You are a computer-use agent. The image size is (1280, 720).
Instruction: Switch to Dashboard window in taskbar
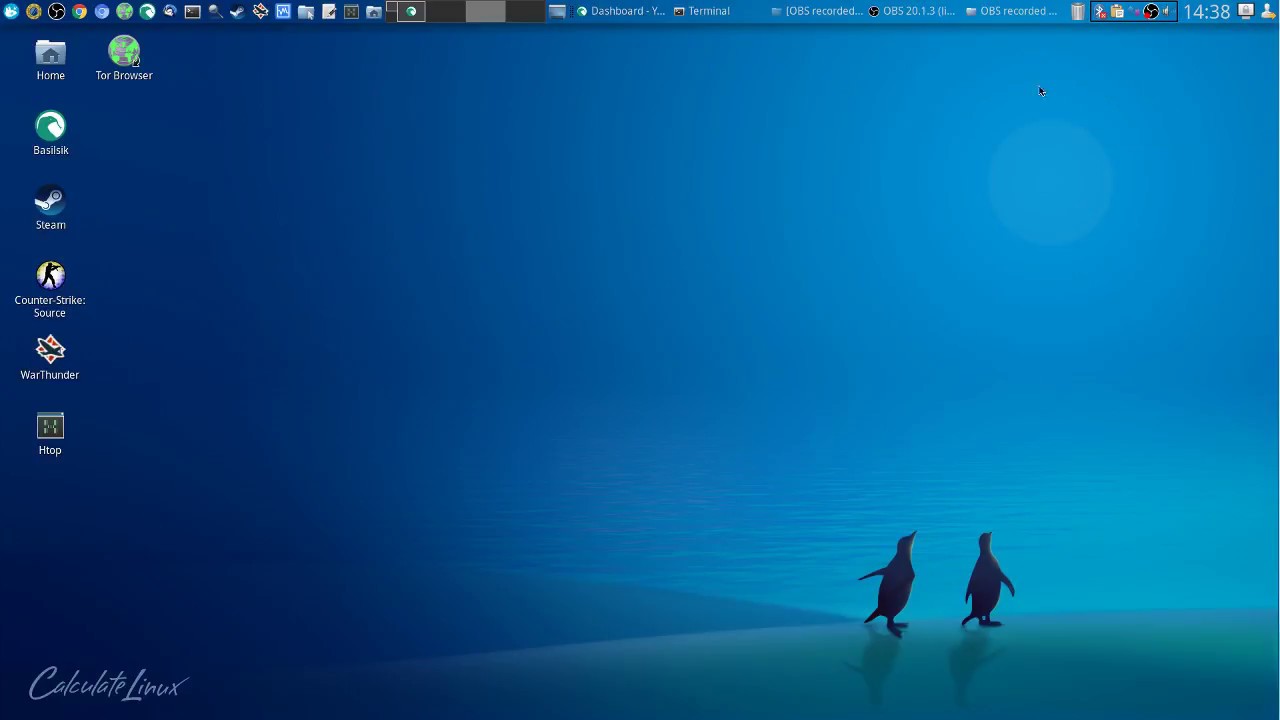(620, 11)
